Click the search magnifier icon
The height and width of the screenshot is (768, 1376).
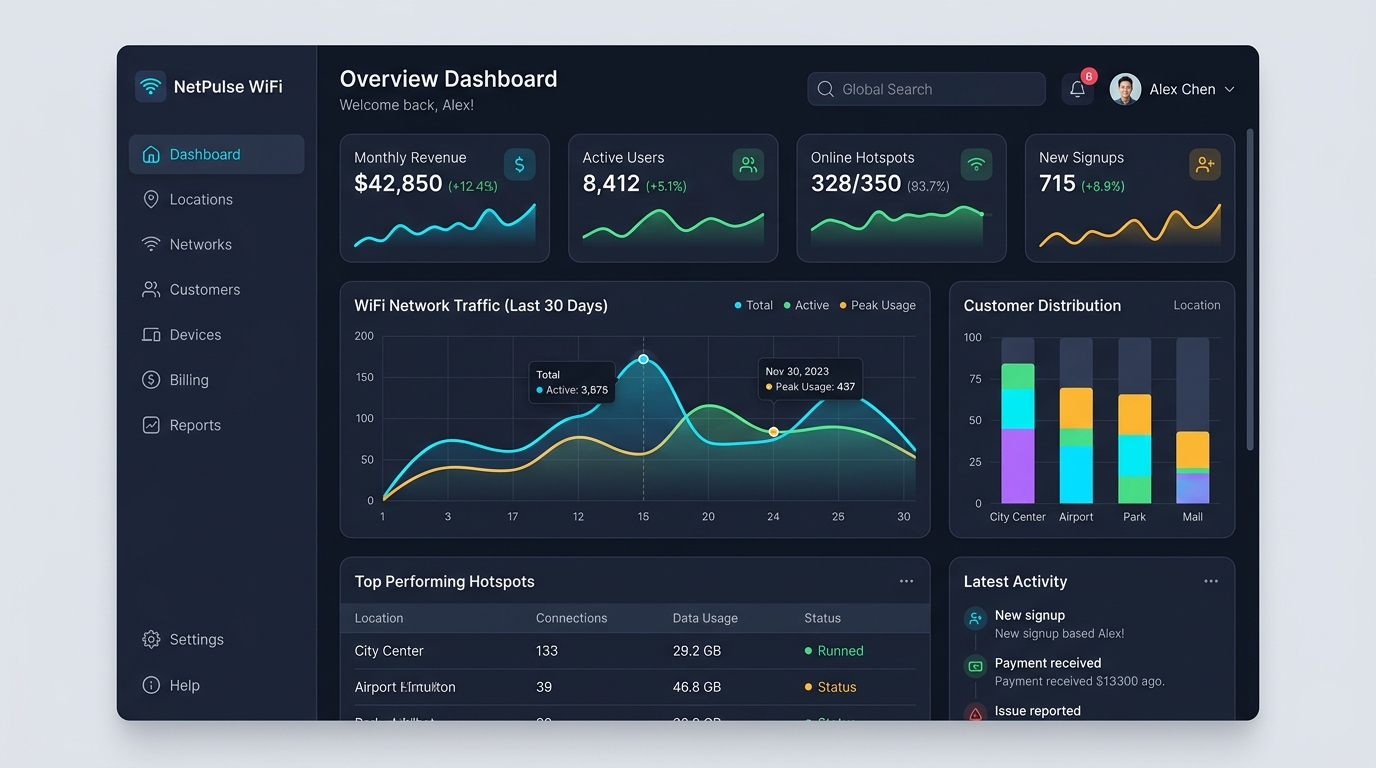point(825,89)
